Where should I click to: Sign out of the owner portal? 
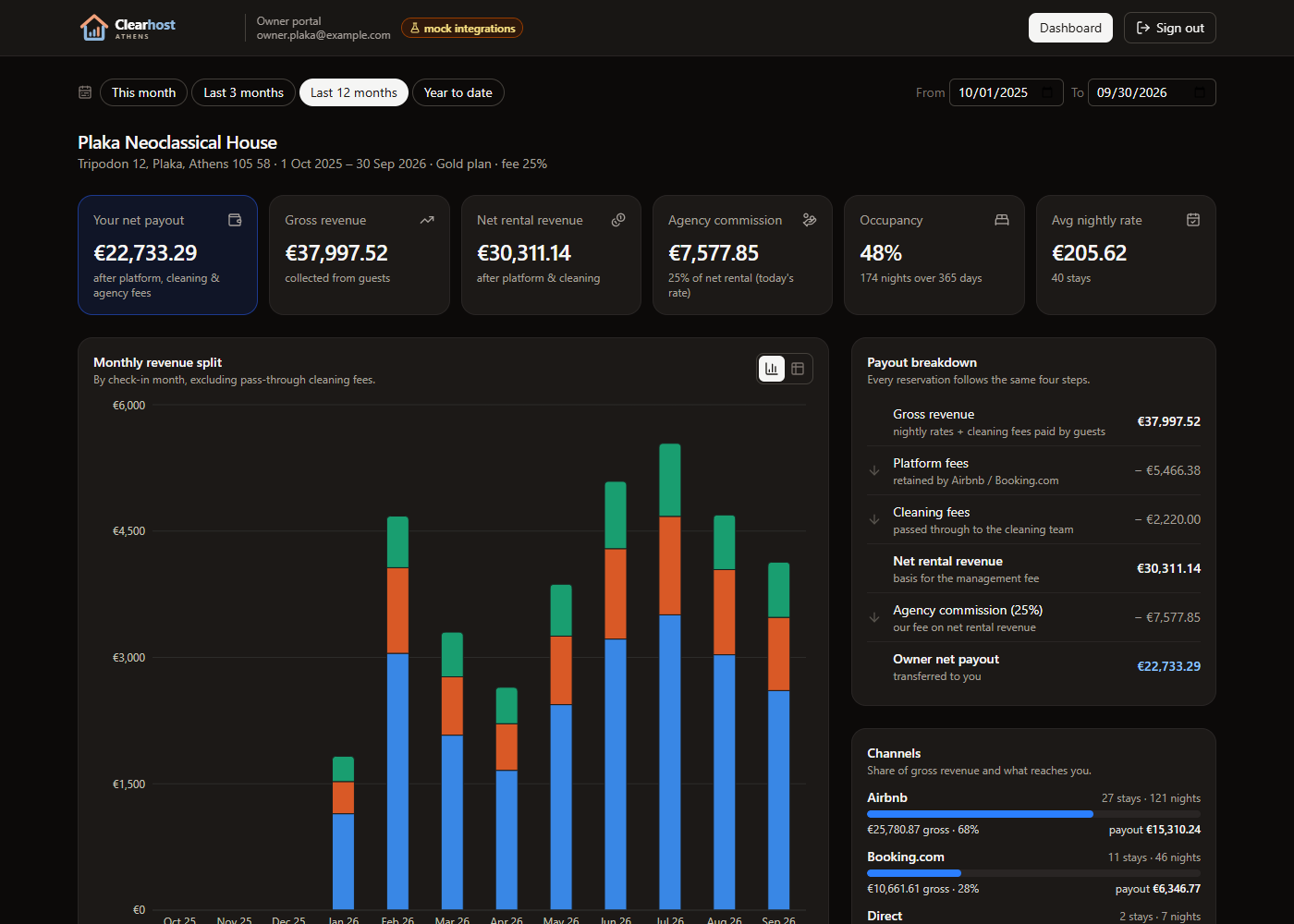(1170, 28)
